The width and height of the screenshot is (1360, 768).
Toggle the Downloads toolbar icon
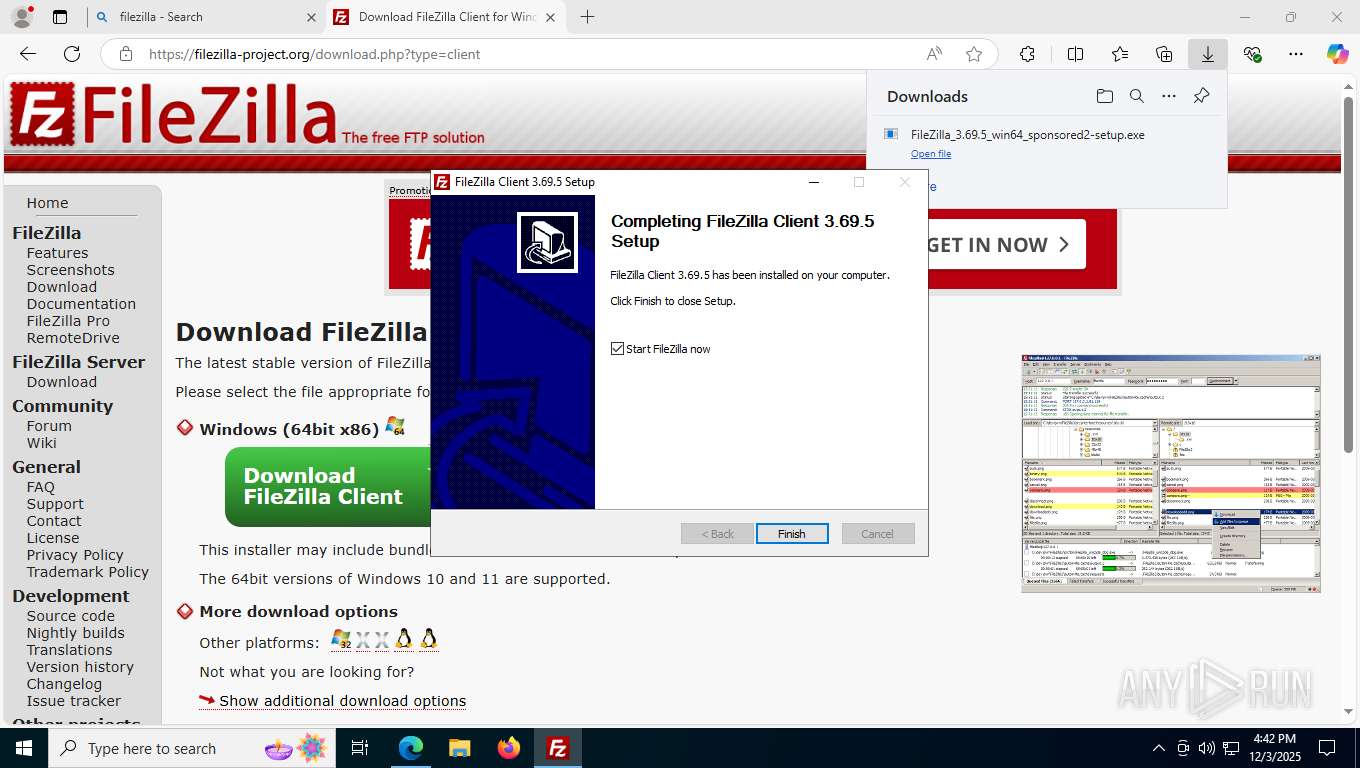point(1208,54)
